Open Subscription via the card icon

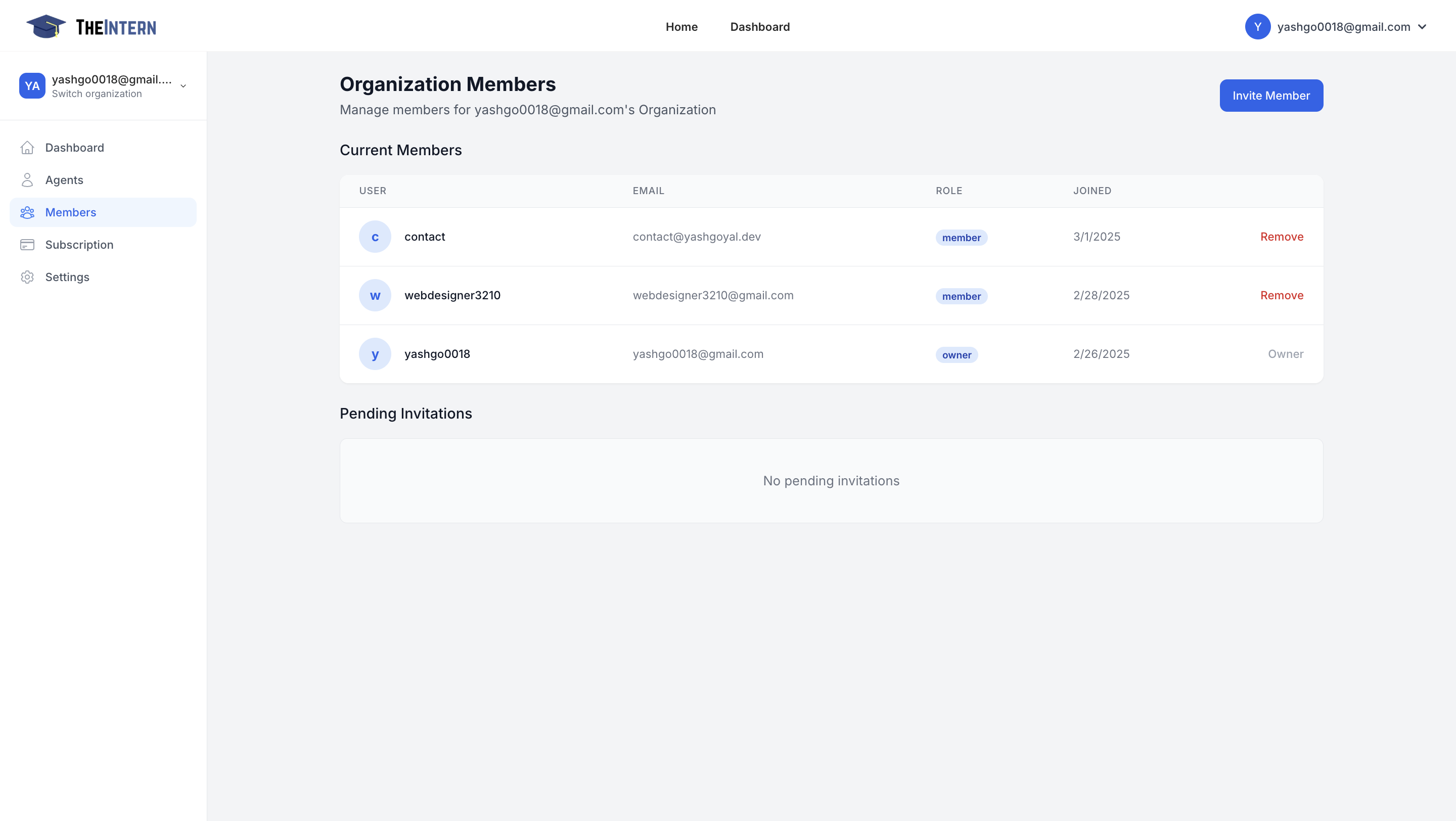click(x=28, y=245)
